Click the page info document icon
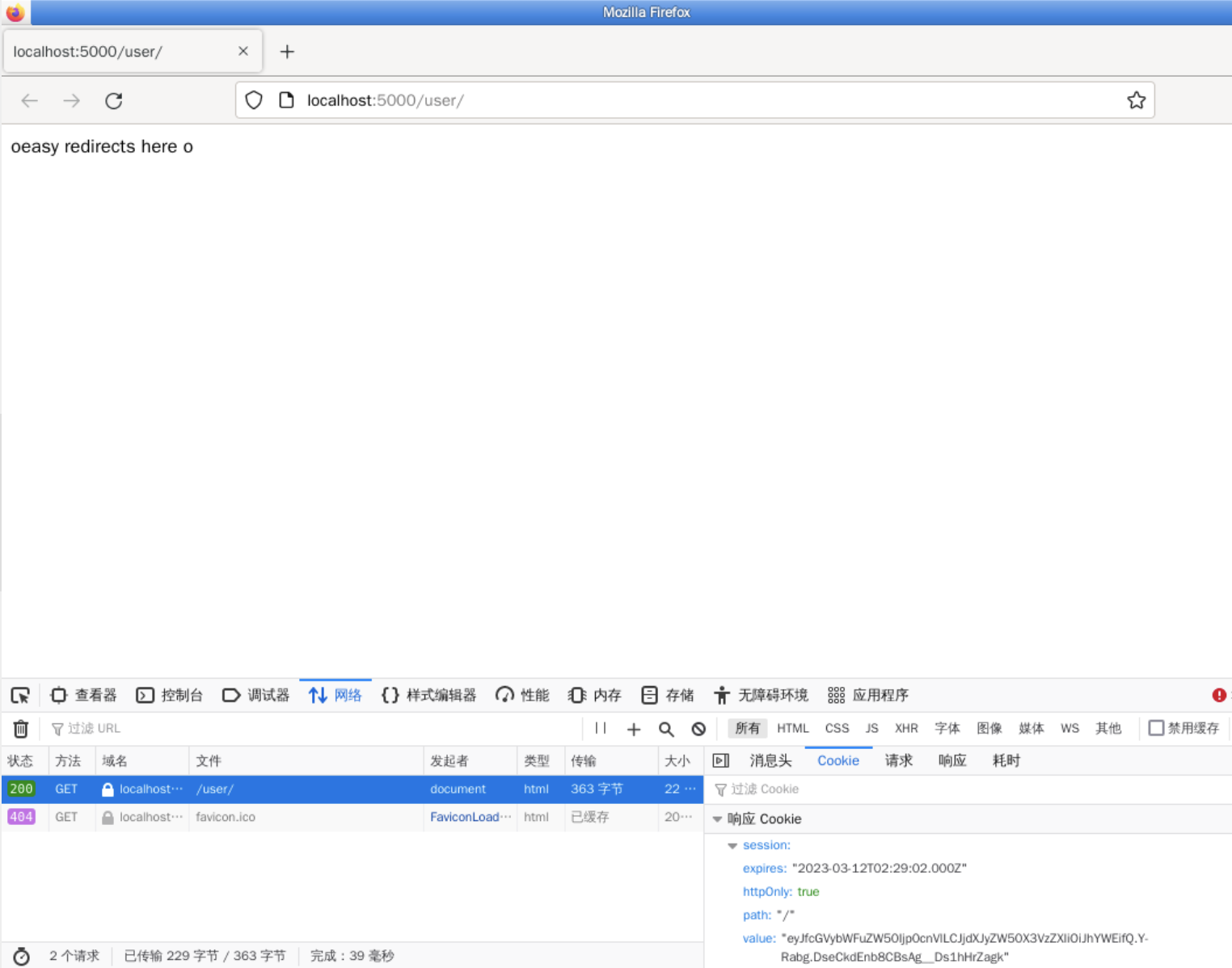This screenshot has height=968, width=1232. [286, 100]
